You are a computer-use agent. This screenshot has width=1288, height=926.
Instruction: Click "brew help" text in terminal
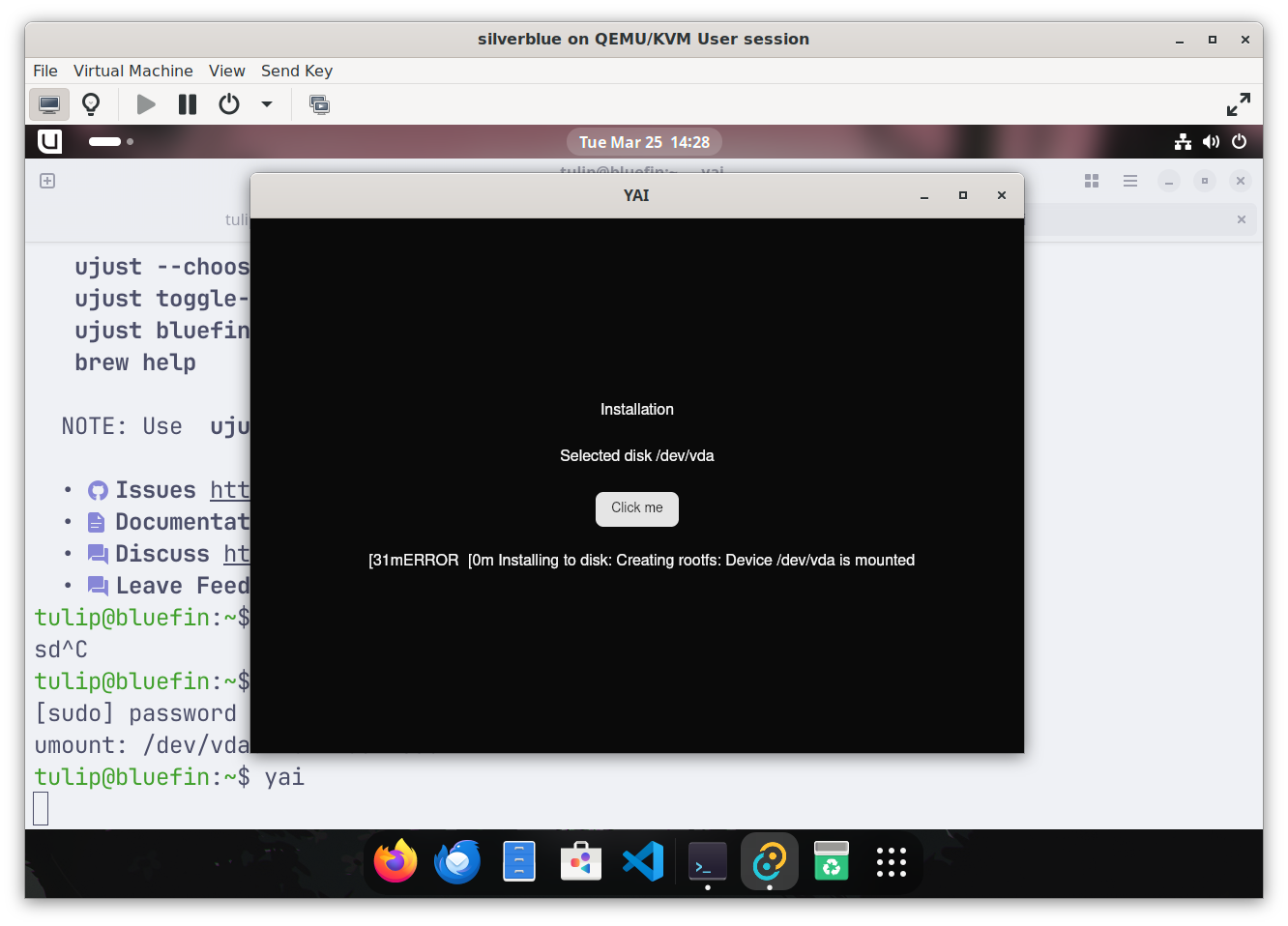click(135, 362)
